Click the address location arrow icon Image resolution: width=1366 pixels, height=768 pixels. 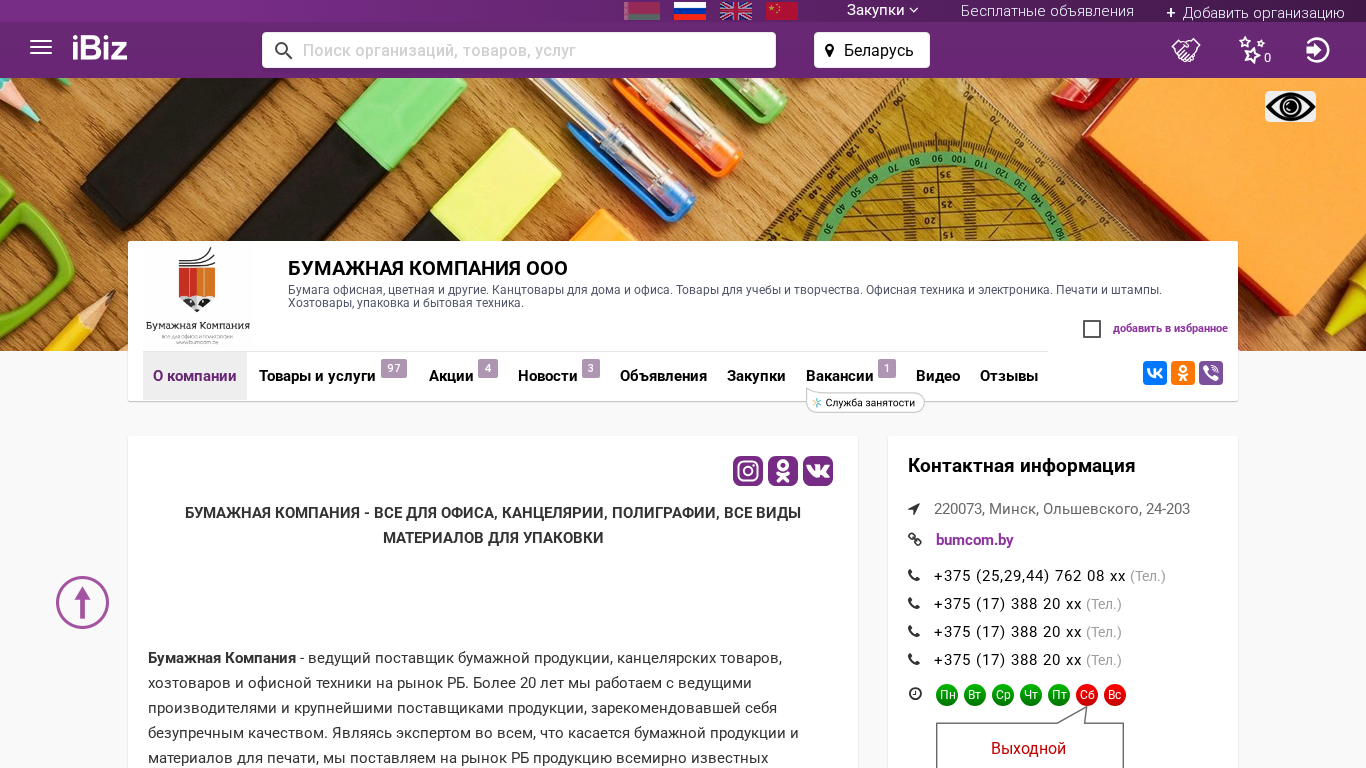pyautogui.click(x=914, y=509)
